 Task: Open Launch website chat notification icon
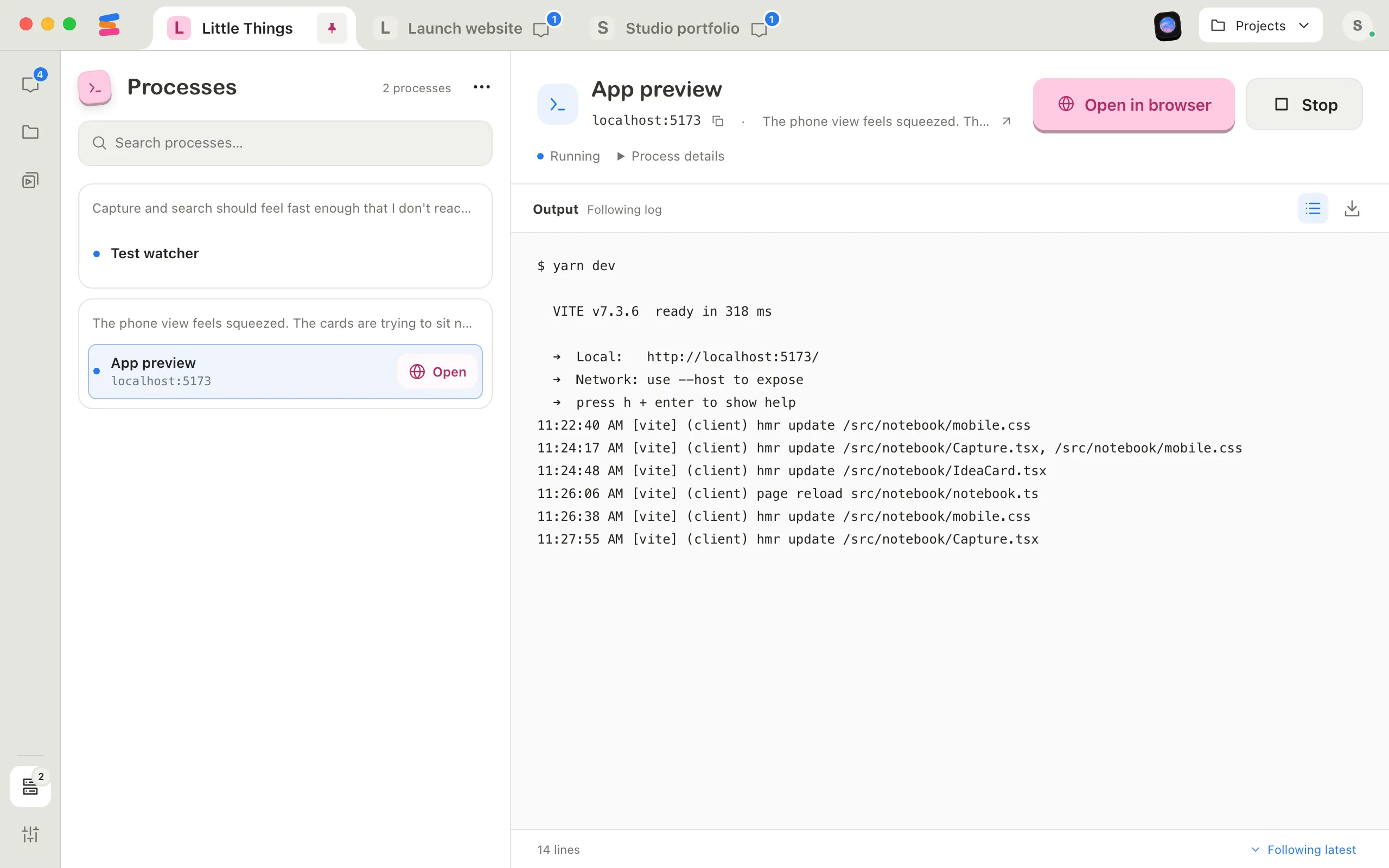540,29
